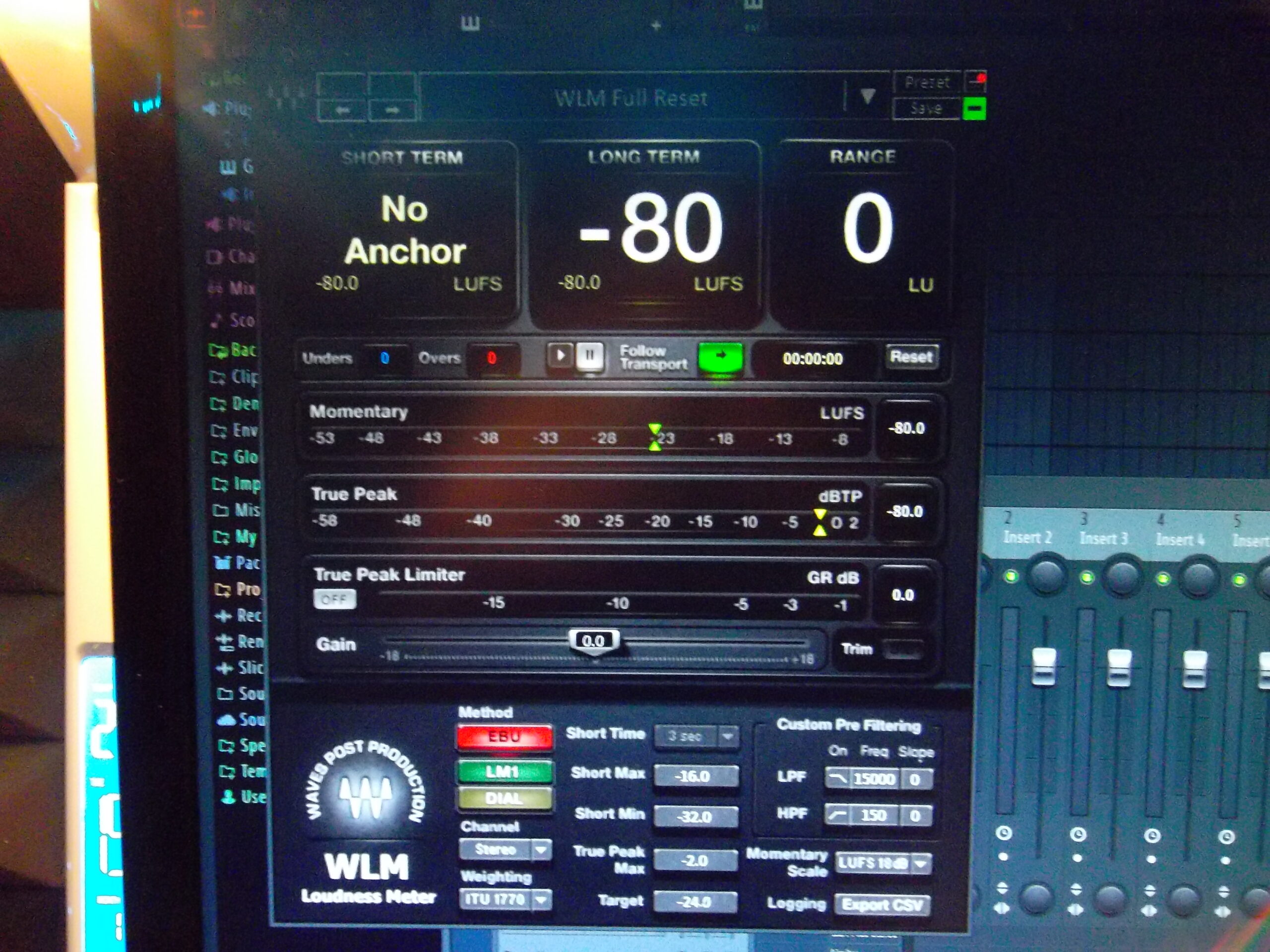
Task: Click the Short Min value field -32.0
Action: tap(696, 816)
